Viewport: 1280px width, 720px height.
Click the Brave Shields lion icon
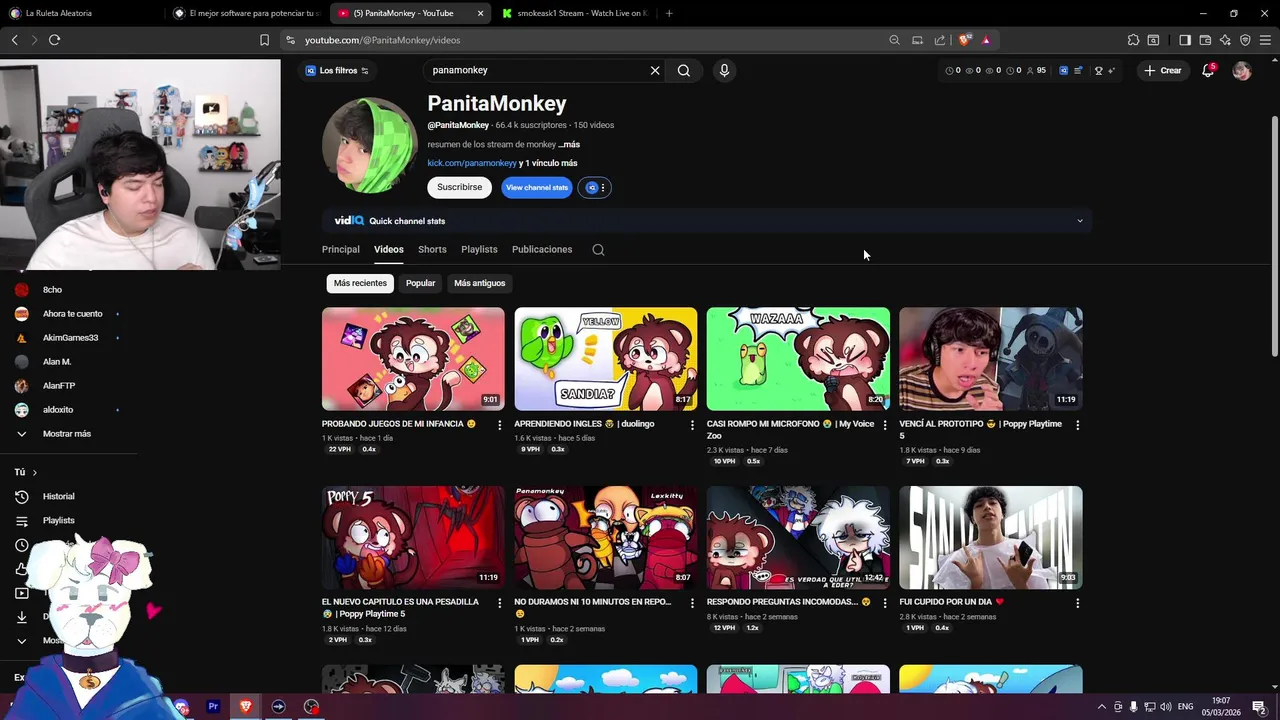[964, 40]
